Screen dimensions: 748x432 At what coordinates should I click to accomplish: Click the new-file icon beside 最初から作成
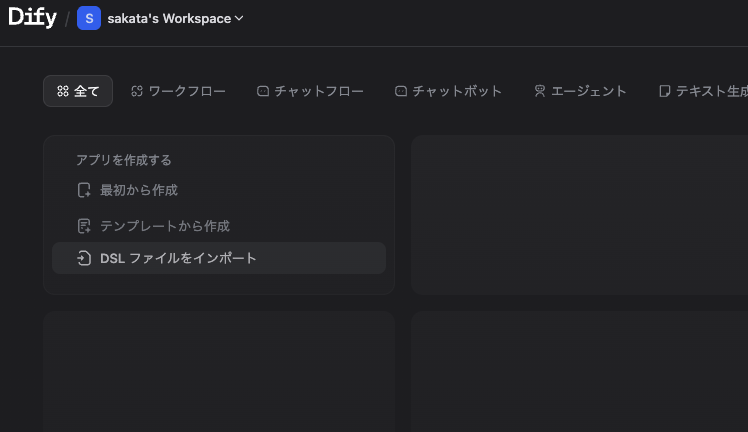[84, 190]
